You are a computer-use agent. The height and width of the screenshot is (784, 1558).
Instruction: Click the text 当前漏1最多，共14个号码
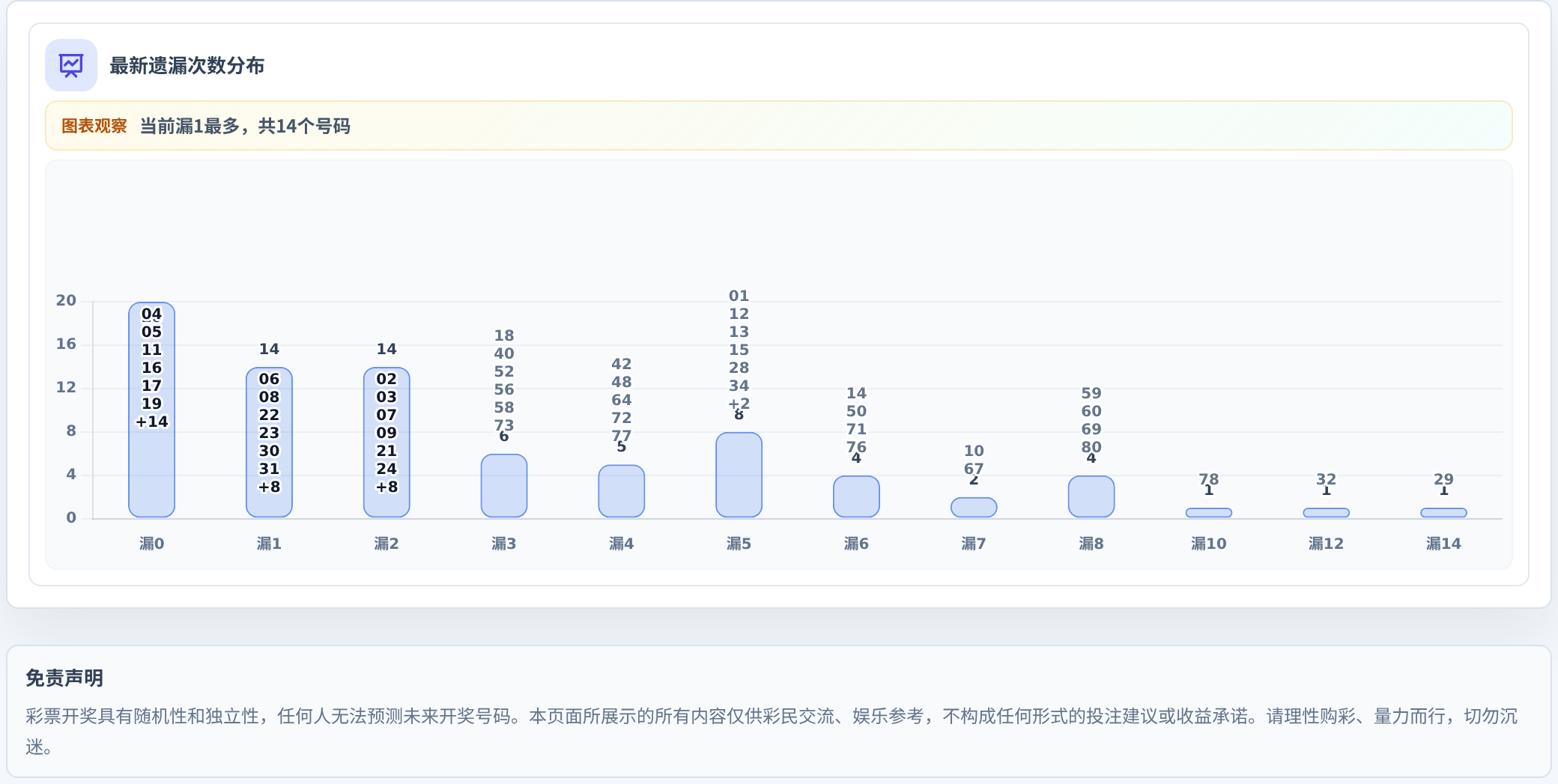point(245,126)
